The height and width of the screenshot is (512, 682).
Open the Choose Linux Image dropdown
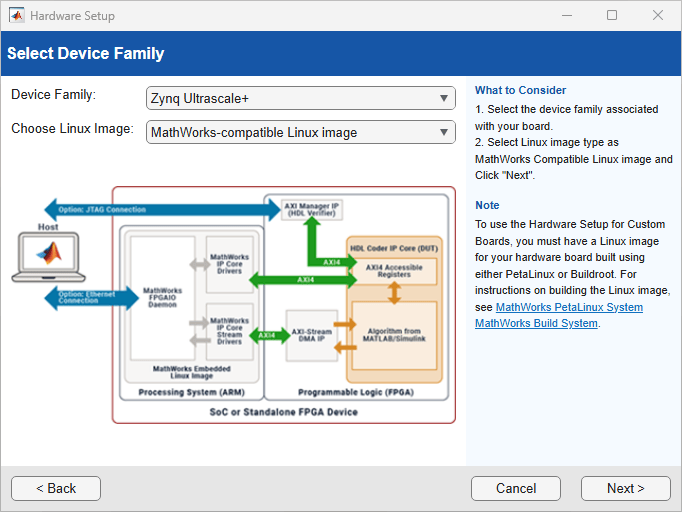point(301,132)
